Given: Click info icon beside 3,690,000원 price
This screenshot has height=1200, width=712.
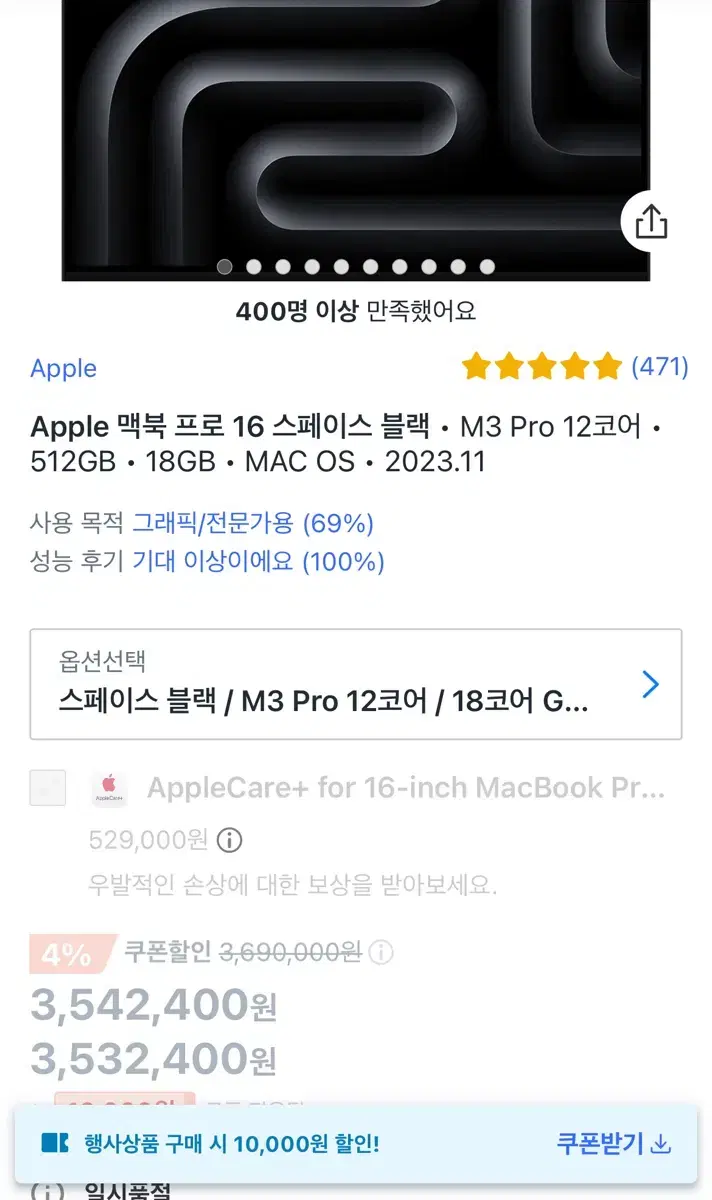Looking at the screenshot, I should [381, 953].
